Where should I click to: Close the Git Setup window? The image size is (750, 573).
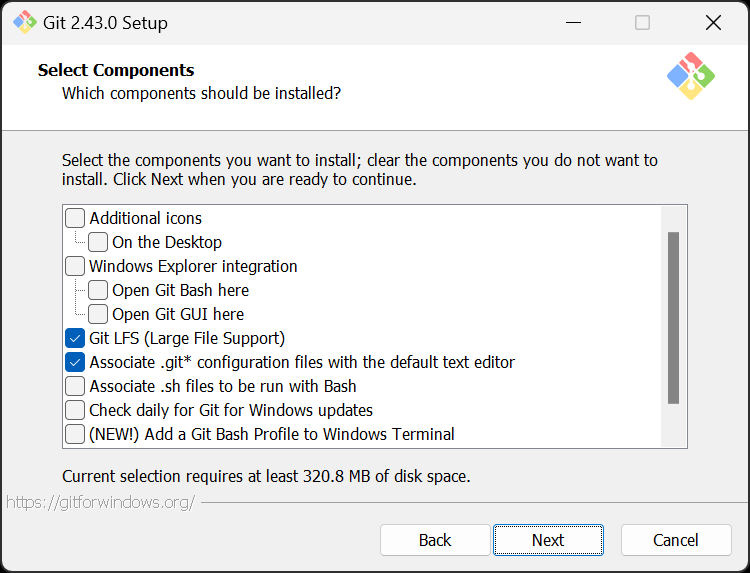click(713, 22)
